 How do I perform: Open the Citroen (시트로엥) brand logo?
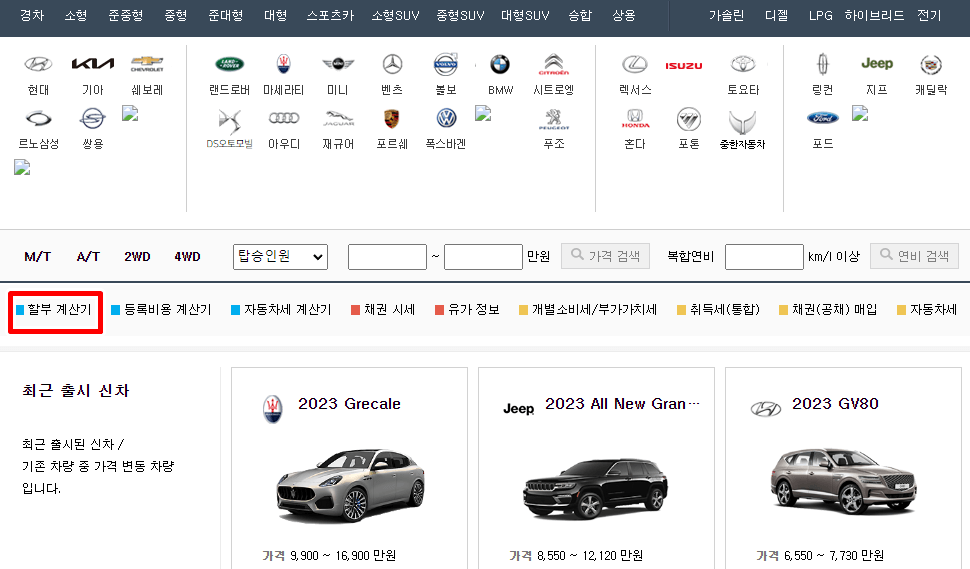coord(554,64)
